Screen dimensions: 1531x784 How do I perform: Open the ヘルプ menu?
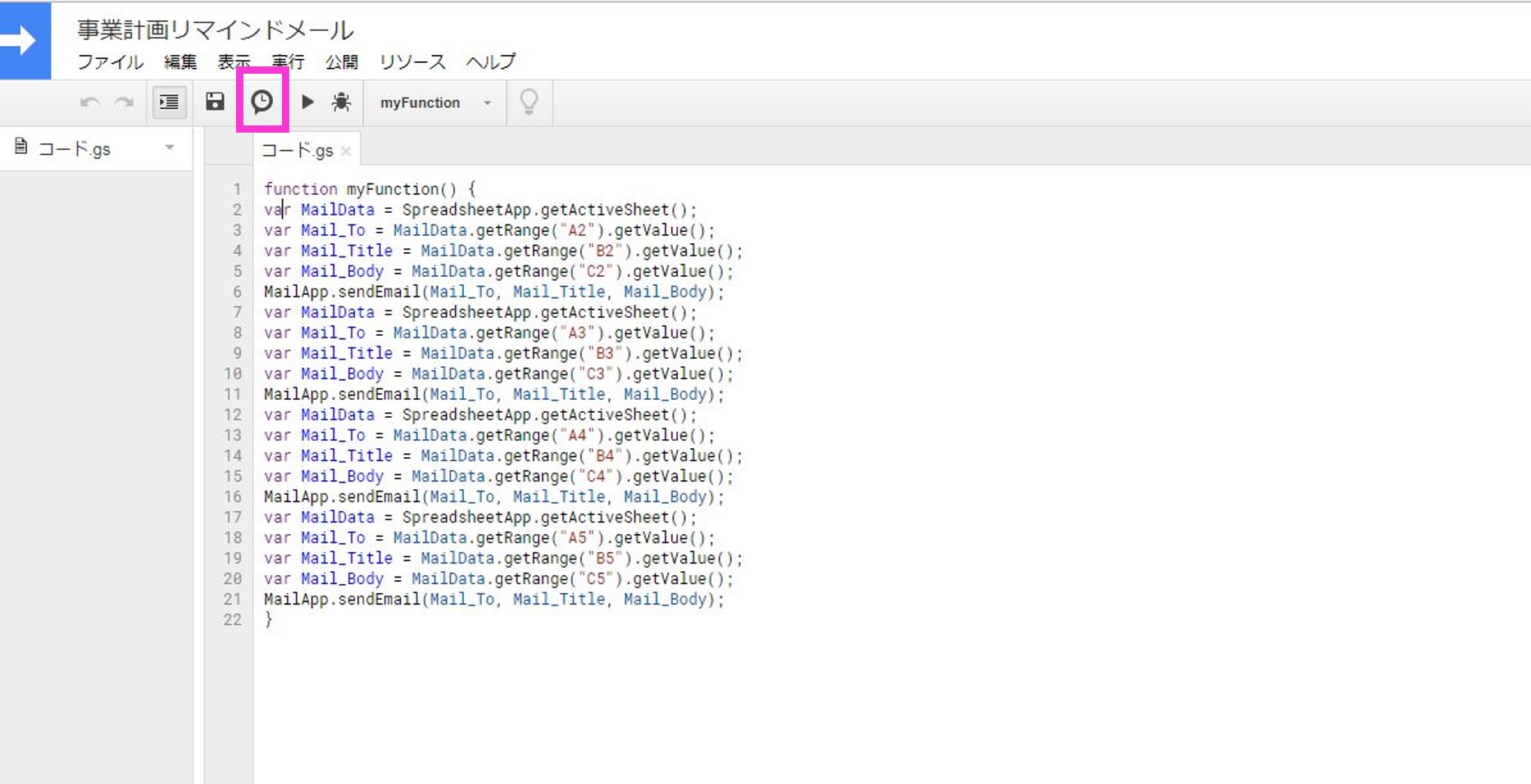491,61
